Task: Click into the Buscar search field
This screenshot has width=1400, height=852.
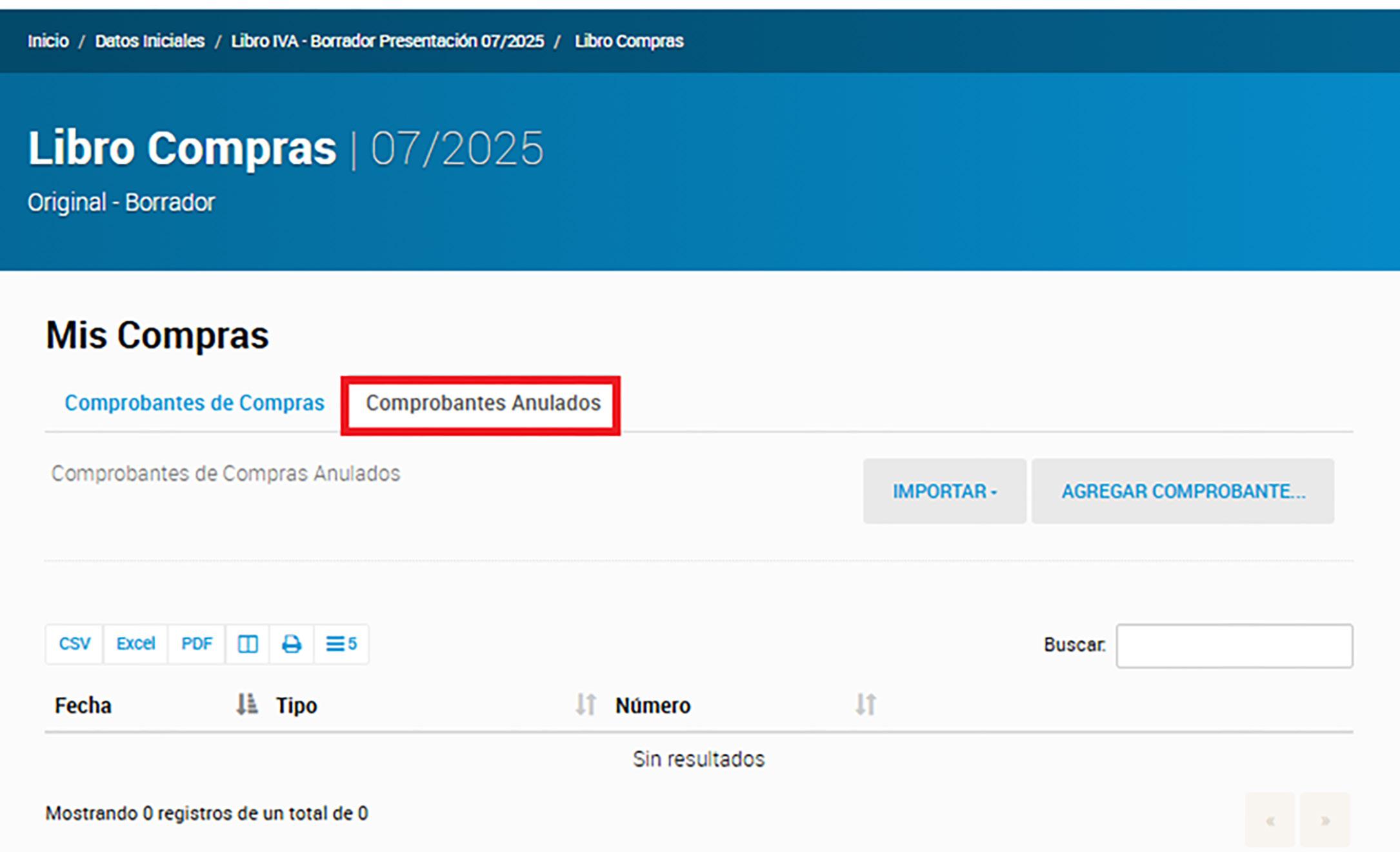Action: point(1234,645)
